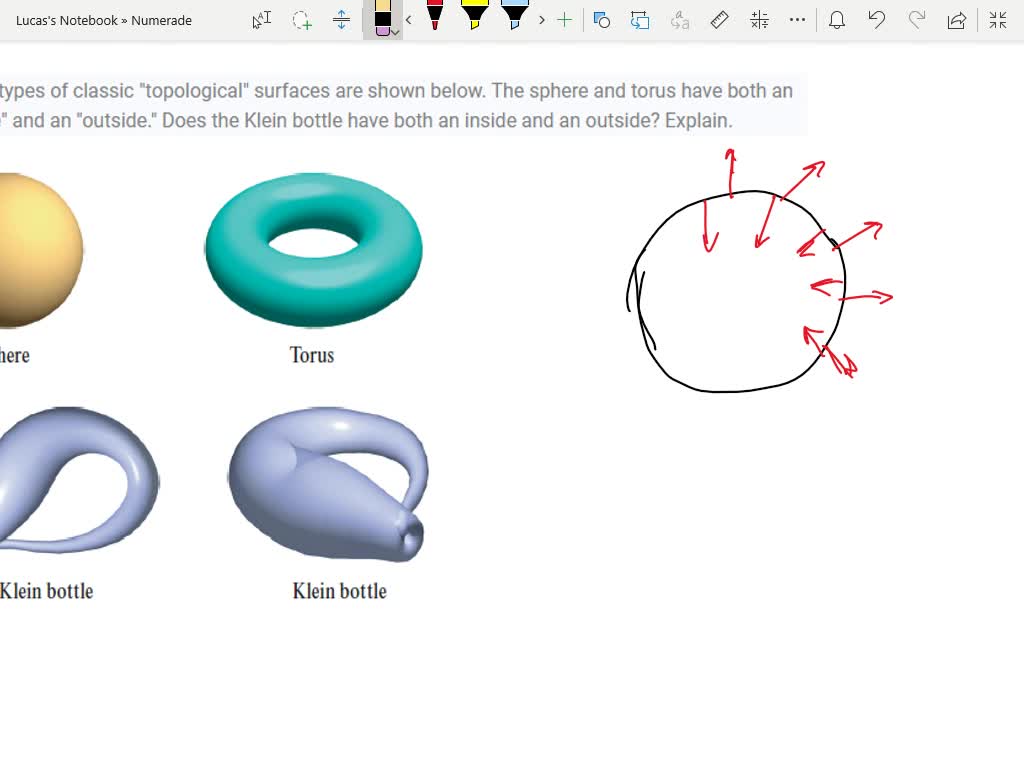Select the blue highlighter swatch
Screen dimensions: 1024x768
coord(513,18)
